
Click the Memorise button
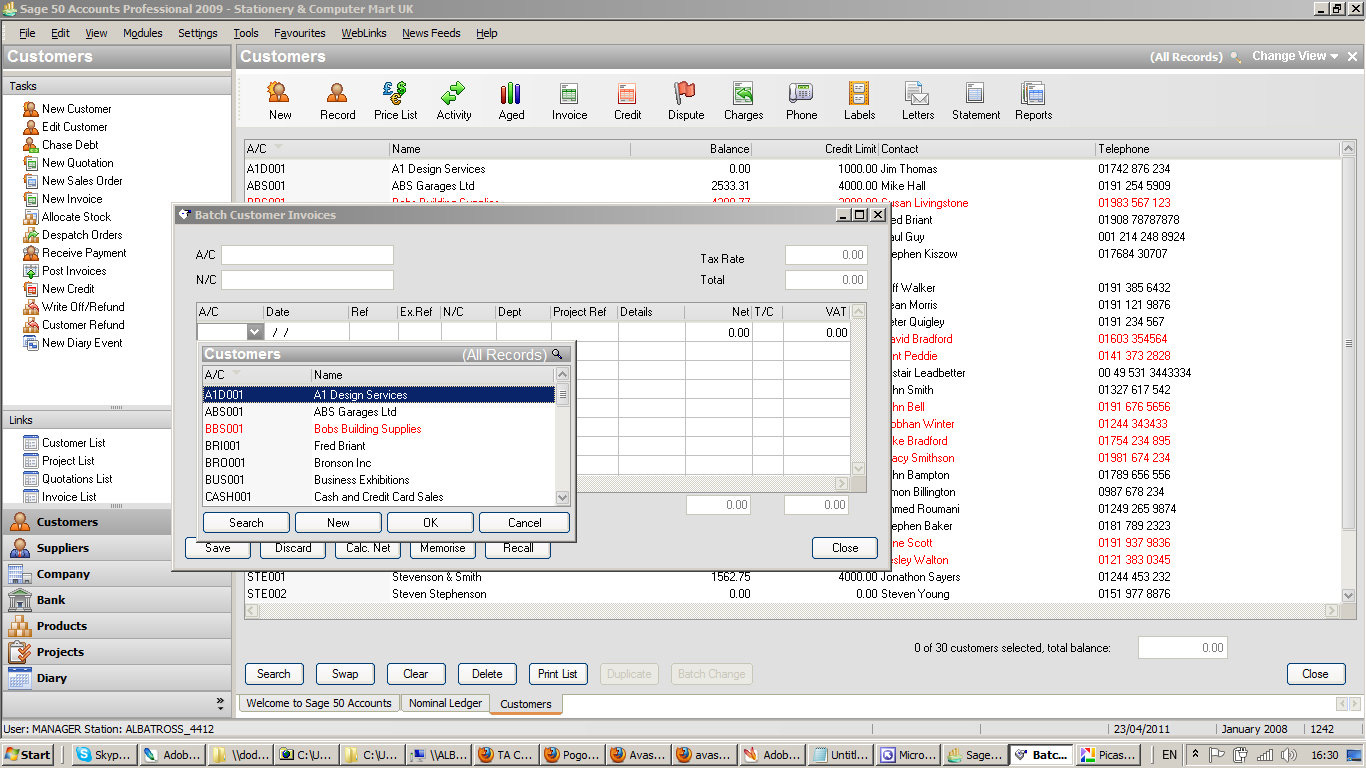pos(443,548)
